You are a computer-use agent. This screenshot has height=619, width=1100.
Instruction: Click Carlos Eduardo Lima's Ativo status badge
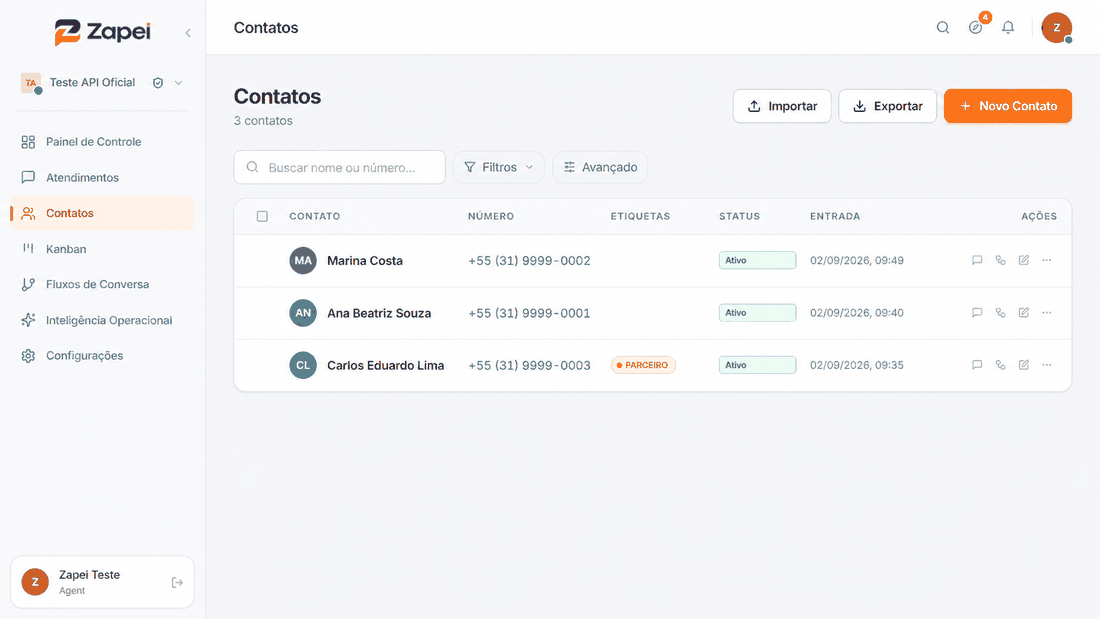coord(757,365)
